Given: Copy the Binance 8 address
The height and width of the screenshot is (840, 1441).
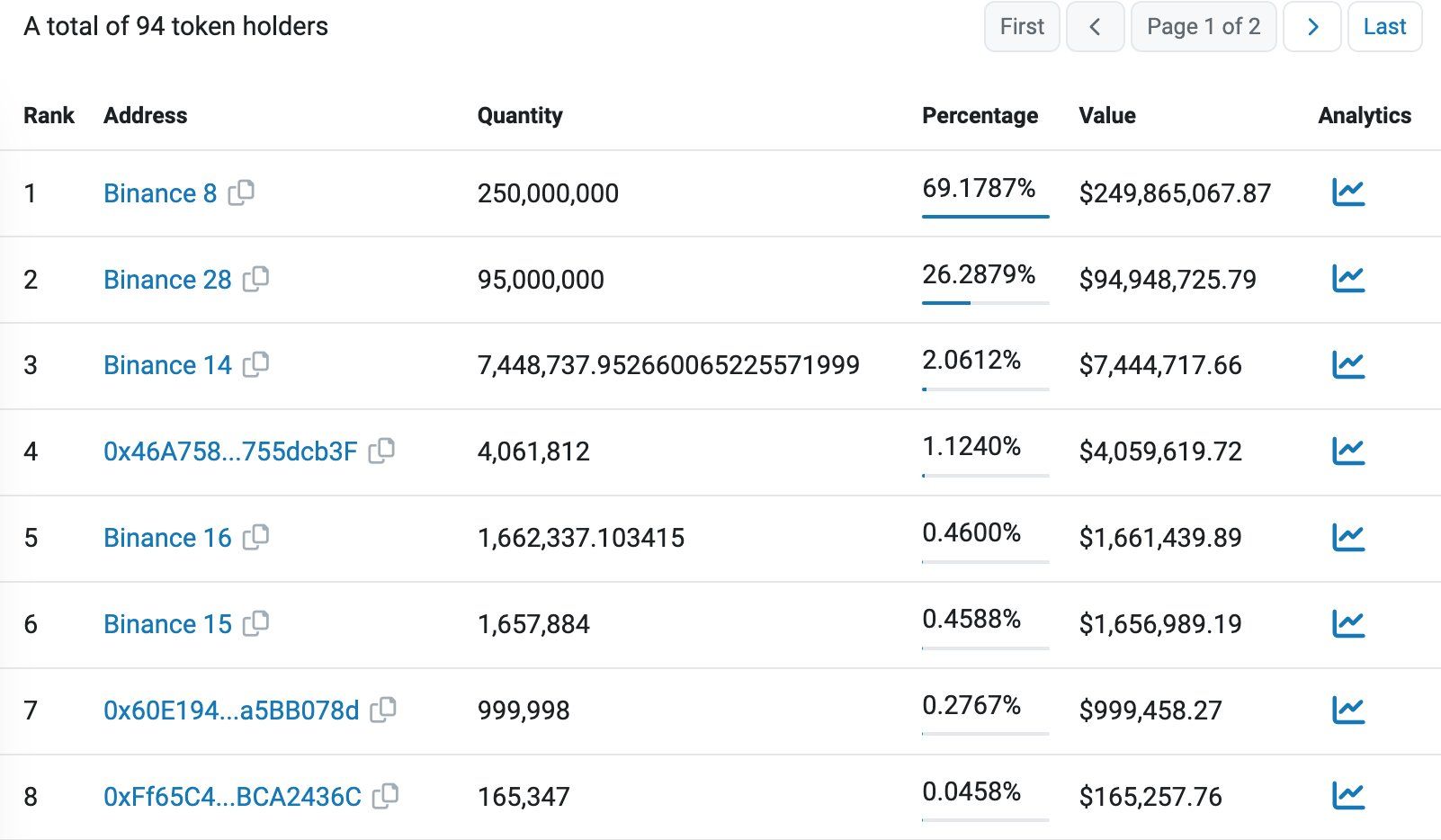Looking at the screenshot, I should click(x=241, y=192).
